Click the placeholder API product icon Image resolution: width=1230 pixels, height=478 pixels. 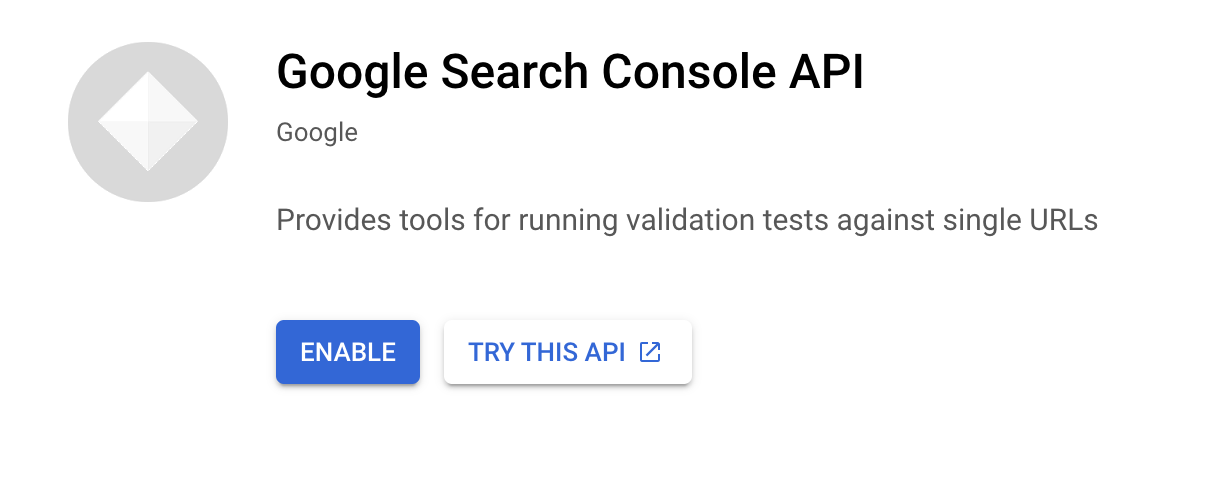(x=148, y=122)
